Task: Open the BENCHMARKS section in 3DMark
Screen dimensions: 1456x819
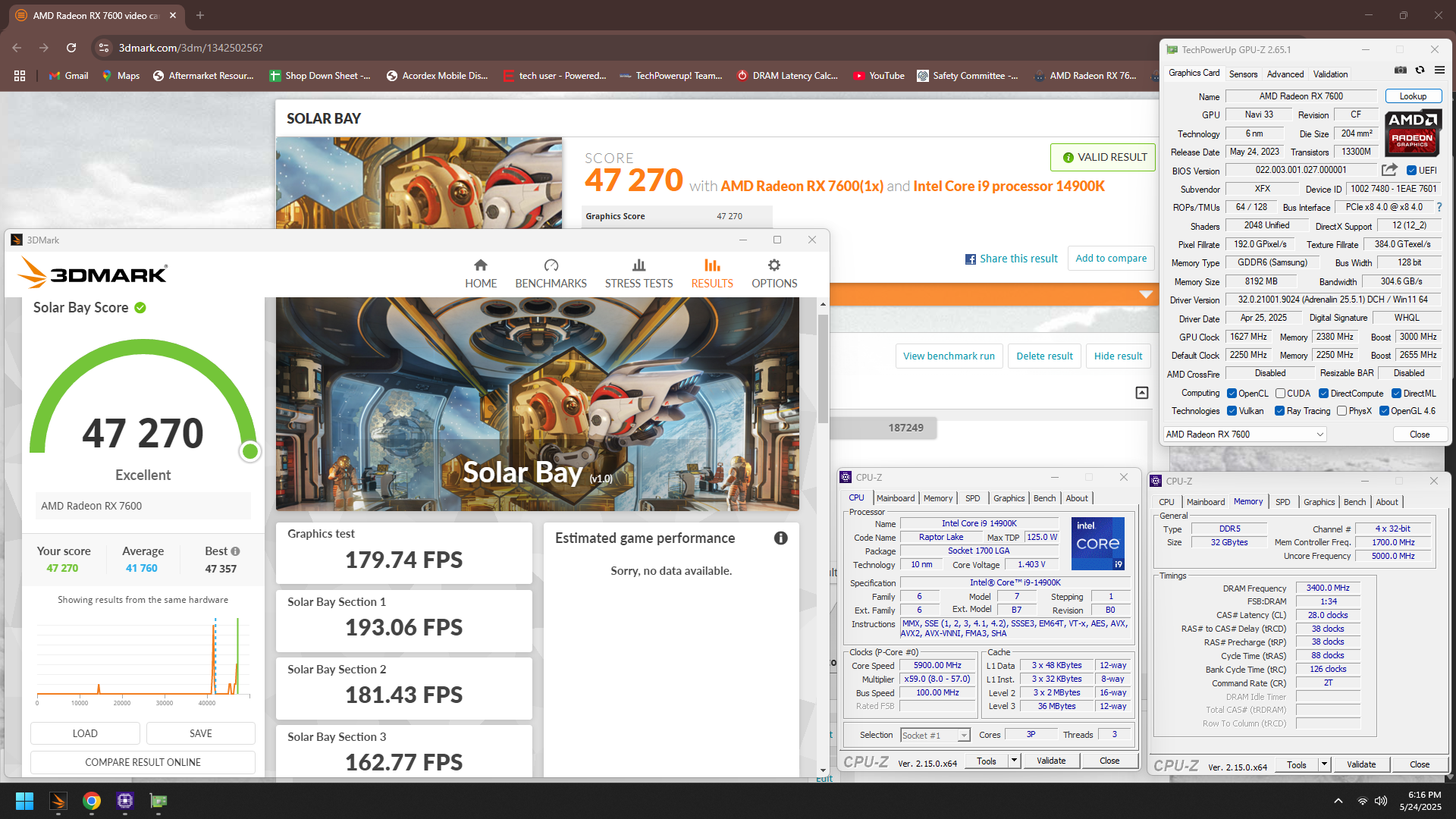Action: (x=551, y=274)
